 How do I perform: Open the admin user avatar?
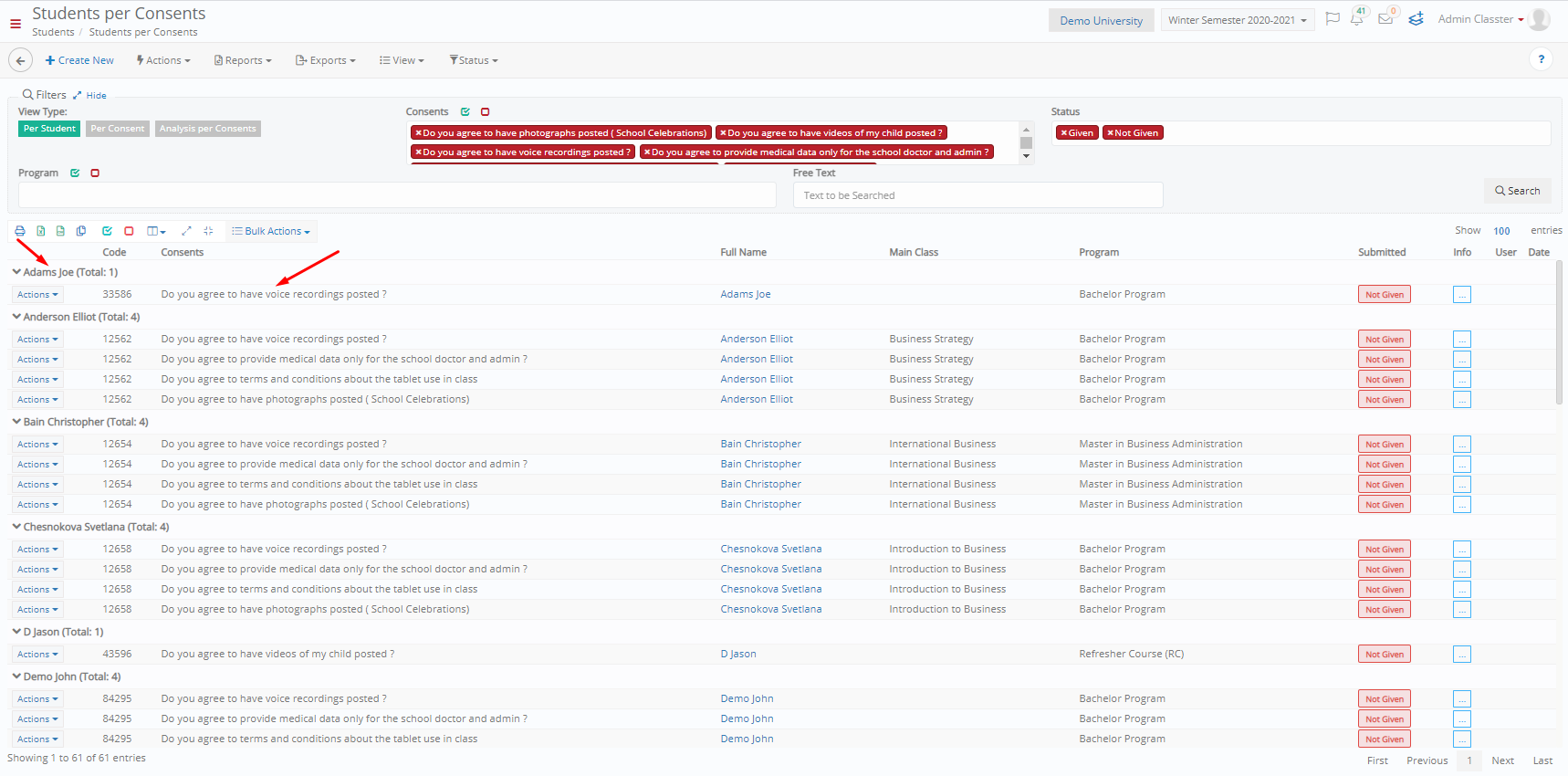(x=1539, y=19)
